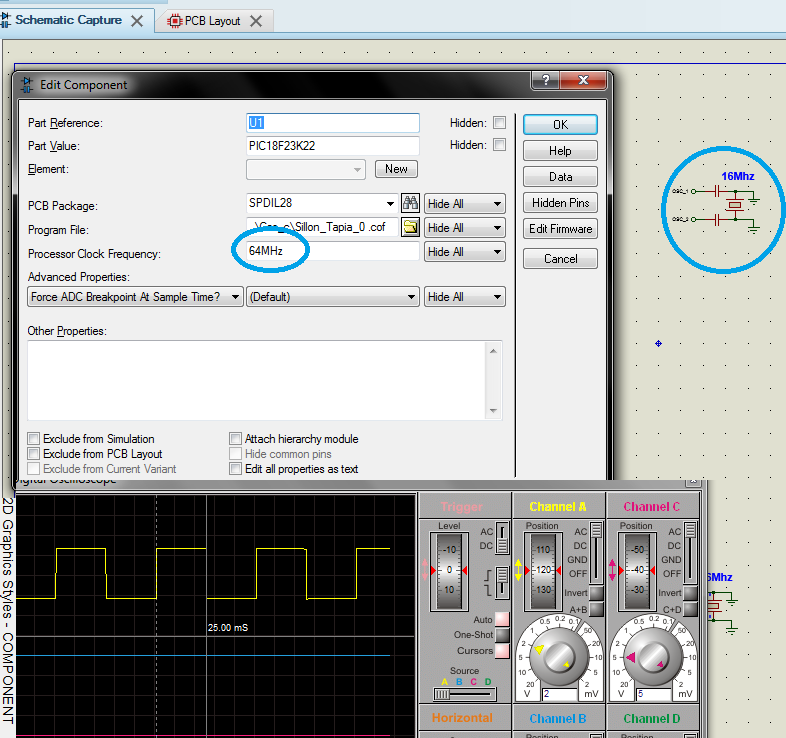Image resolution: width=786 pixels, height=738 pixels.
Task: Click the Trigger Level thumbwheel
Action: click(x=449, y=571)
